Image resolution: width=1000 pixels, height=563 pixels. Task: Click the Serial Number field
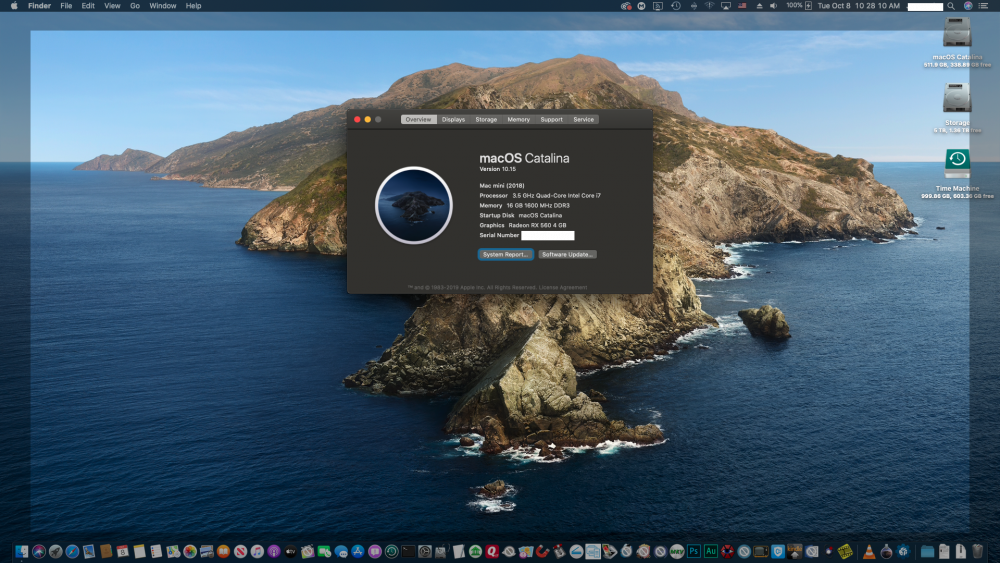(548, 235)
